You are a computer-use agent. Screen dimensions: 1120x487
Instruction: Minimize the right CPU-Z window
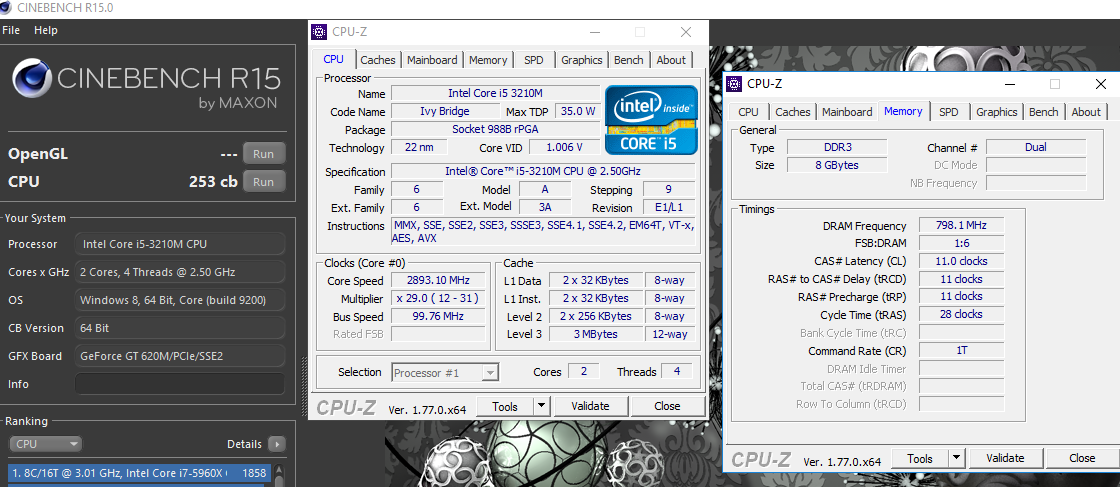pos(1009,84)
